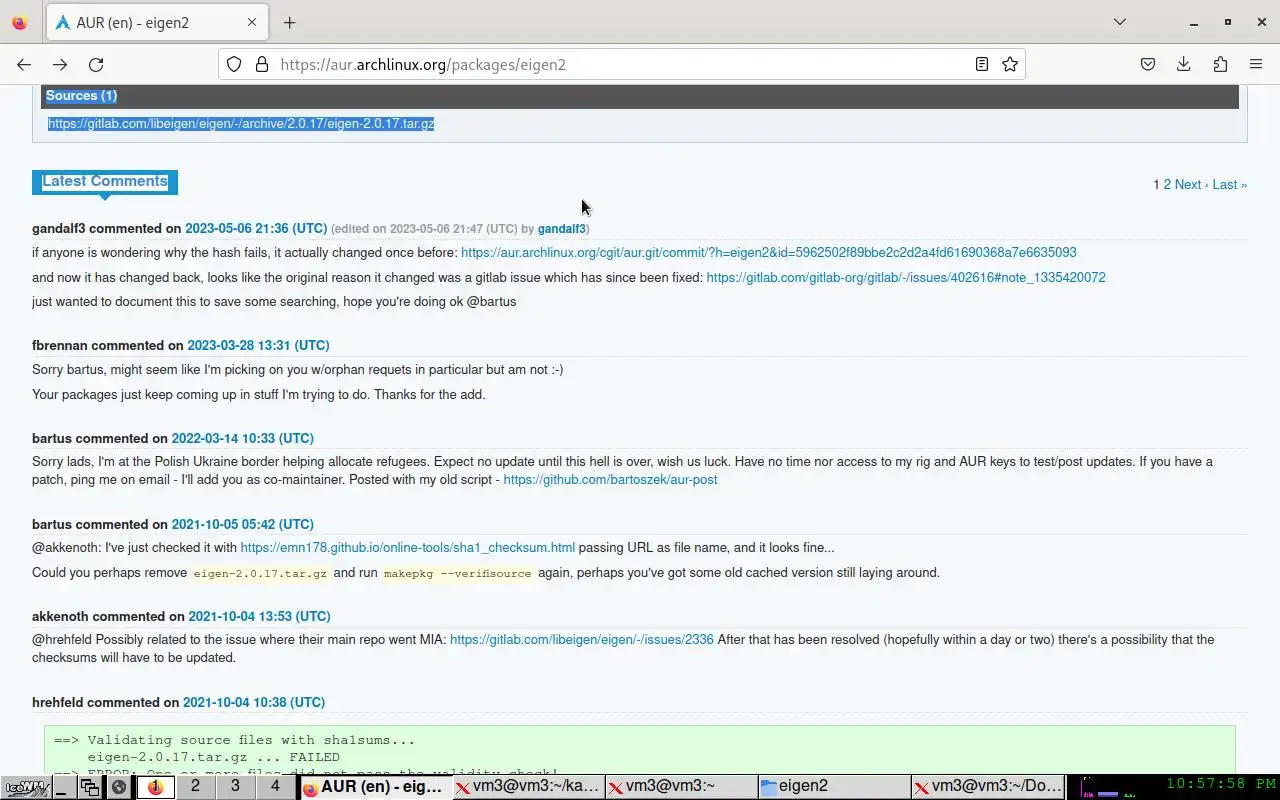Open the window list taskbar icon

pos(90,787)
